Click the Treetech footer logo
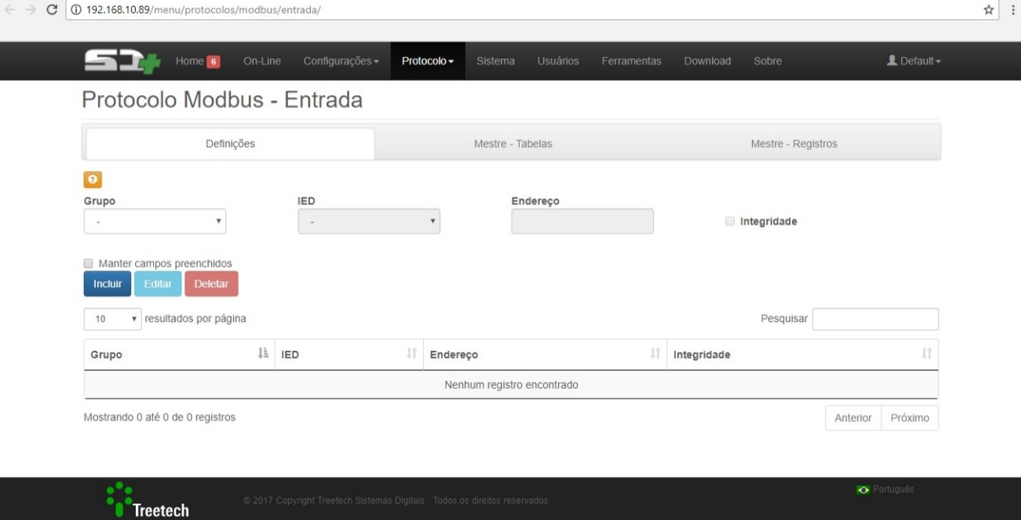The height and width of the screenshot is (520, 1021). point(148,500)
